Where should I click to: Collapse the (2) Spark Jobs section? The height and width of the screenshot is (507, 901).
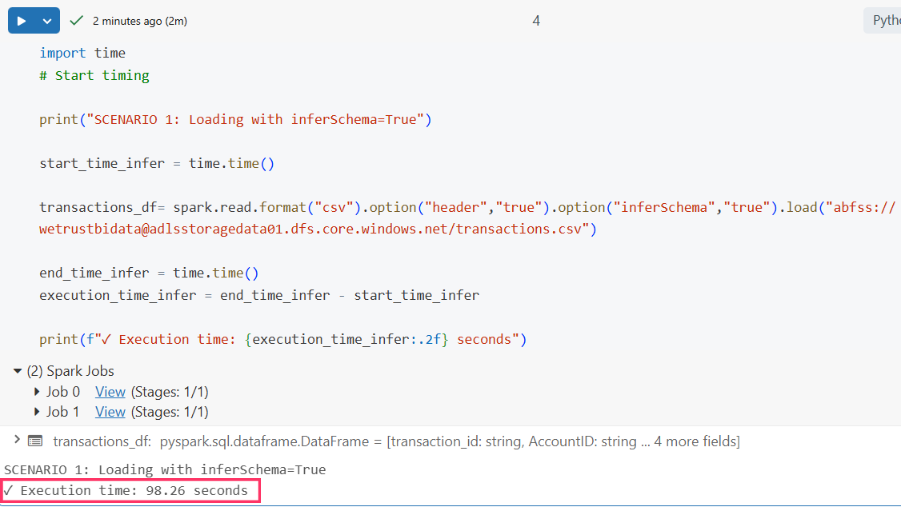[18, 371]
